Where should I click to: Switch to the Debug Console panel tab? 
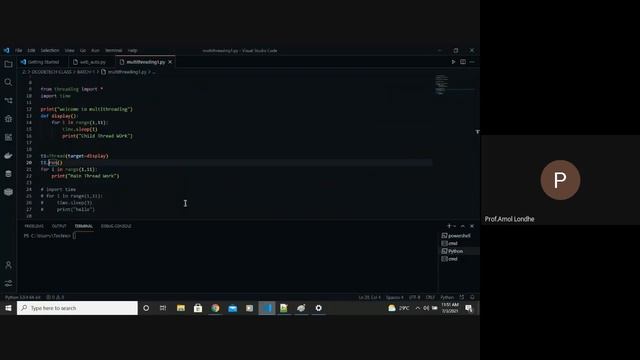[x=116, y=226]
